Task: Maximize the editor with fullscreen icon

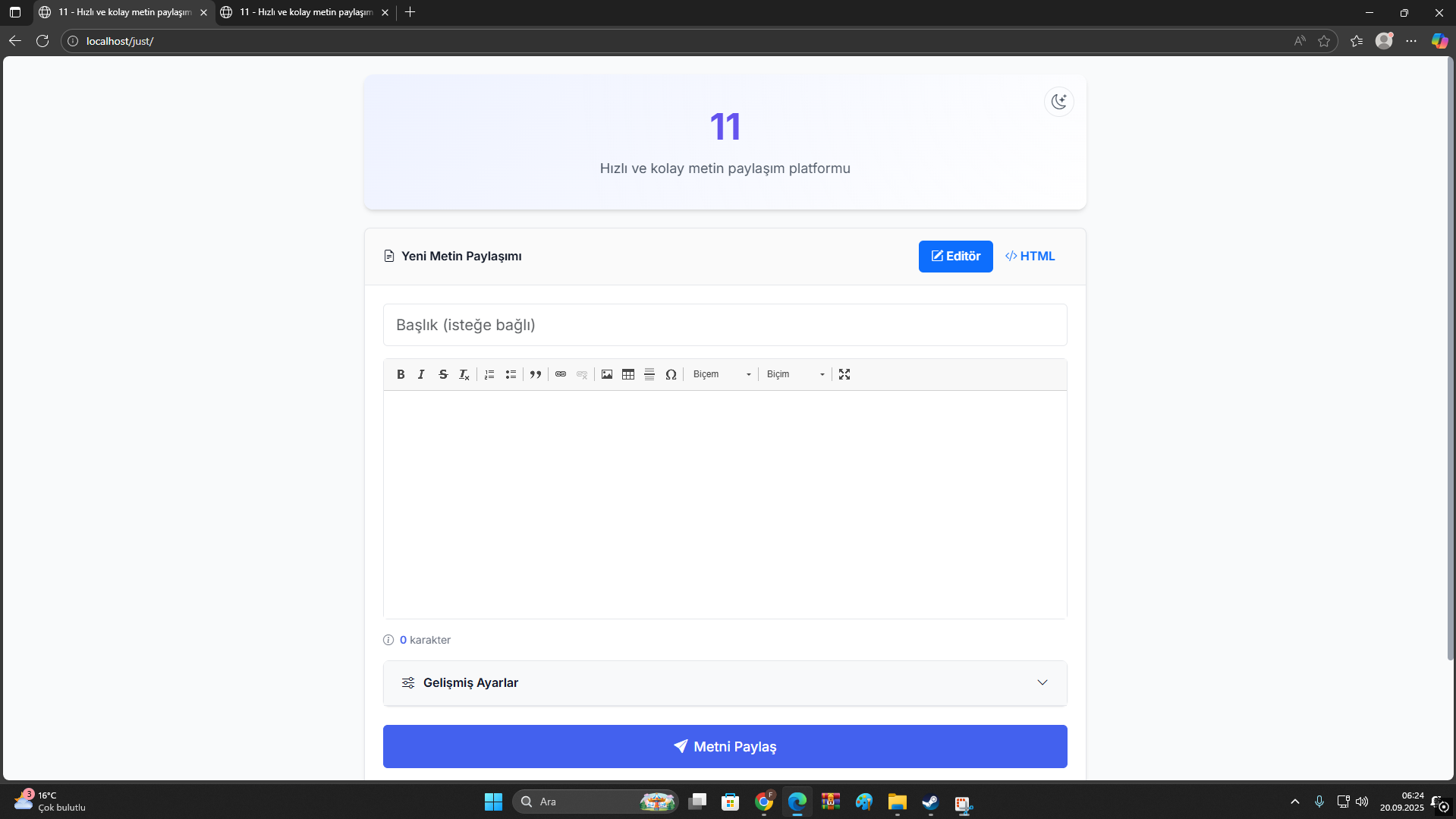Action: point(844,374)
